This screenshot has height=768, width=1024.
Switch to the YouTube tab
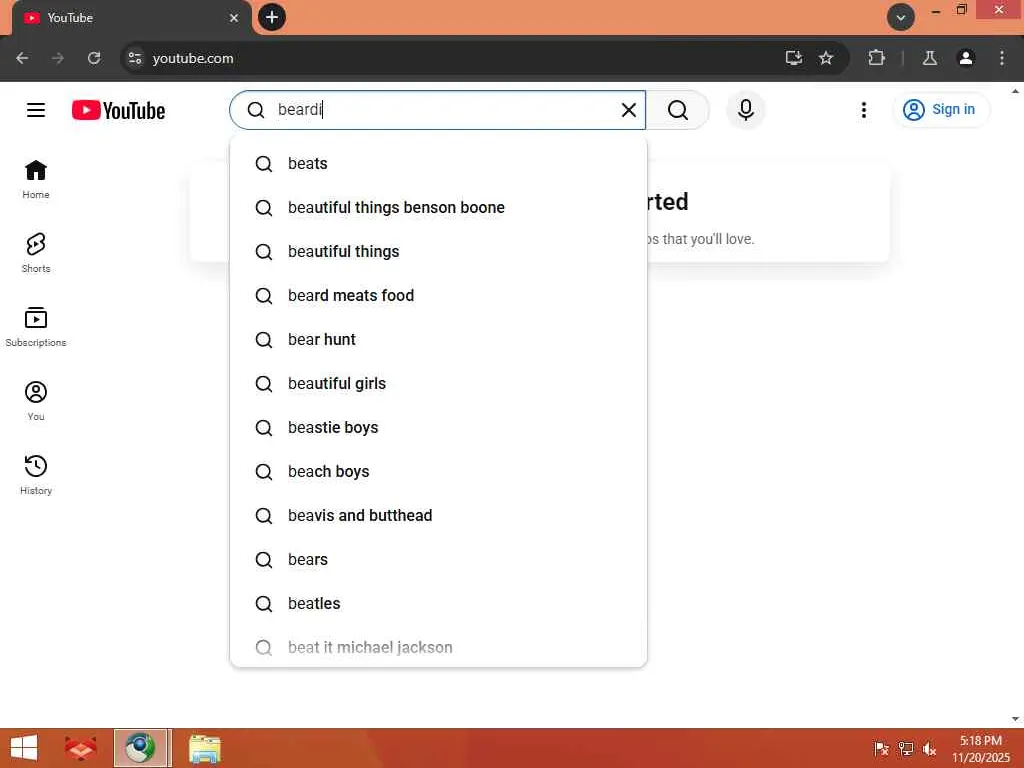point(131,18)
